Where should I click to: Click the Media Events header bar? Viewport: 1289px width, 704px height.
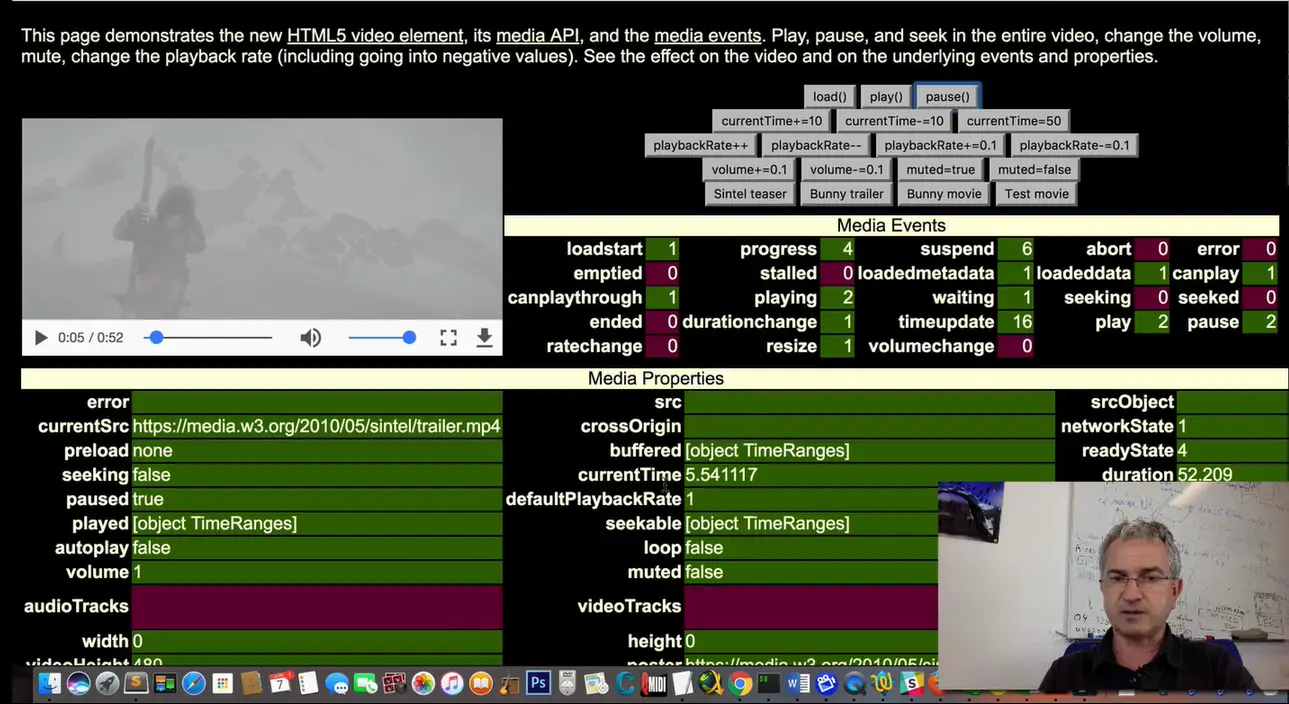coord(891,226)
